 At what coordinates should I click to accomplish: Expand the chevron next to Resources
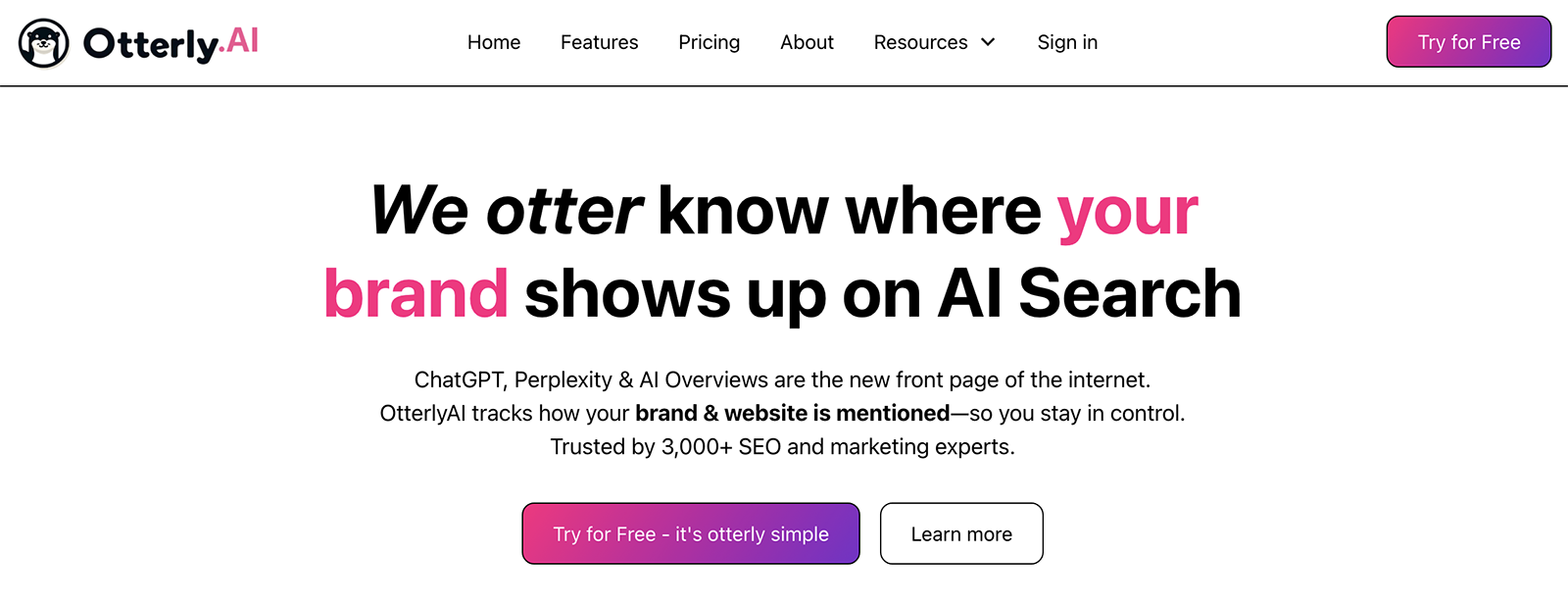tap(988, 42)
